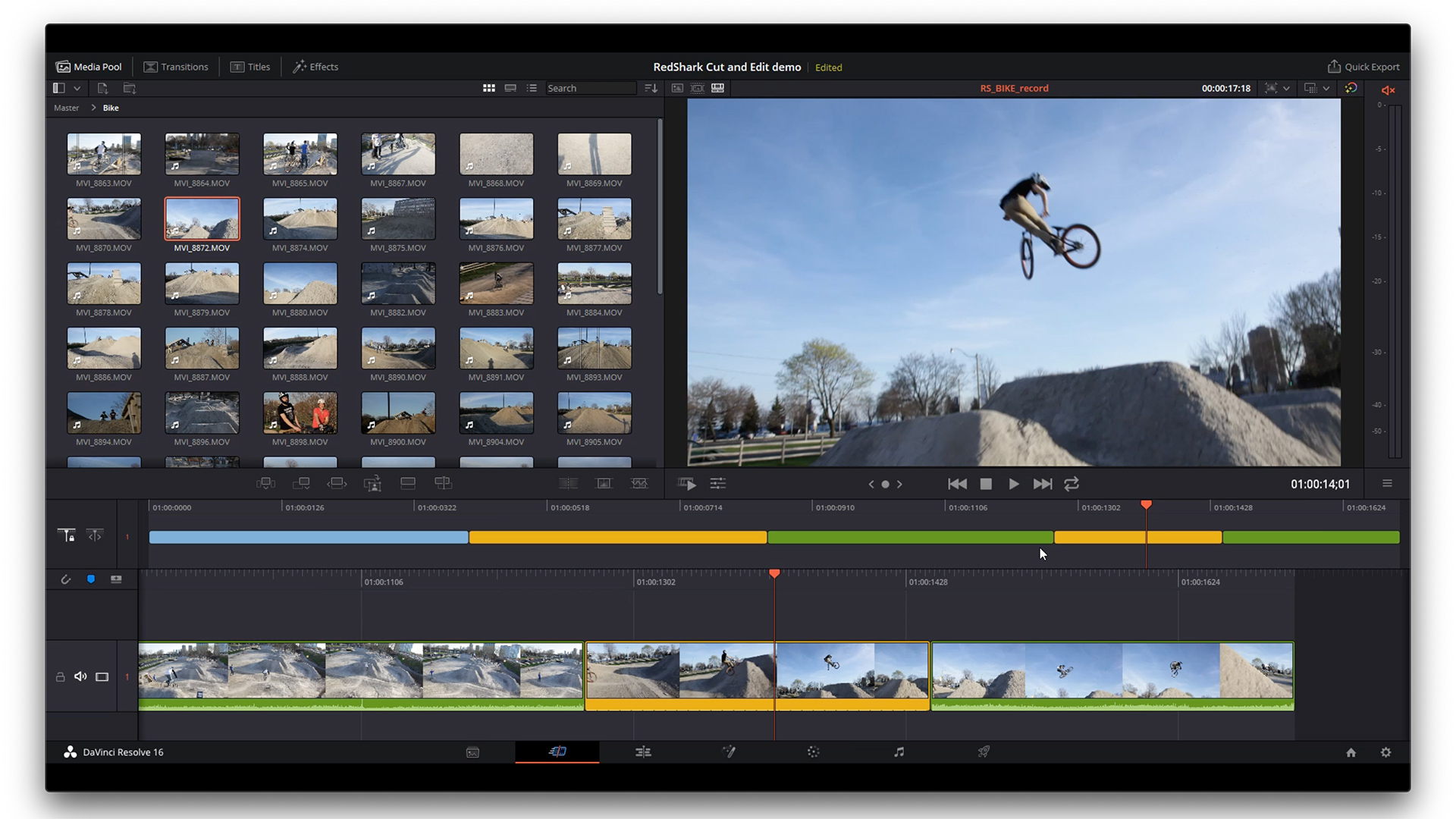Click the media pool Search field
Image resolution: width=1456 pixels, height=819 pixels.
pyautogui.click(x=590, y=88)
